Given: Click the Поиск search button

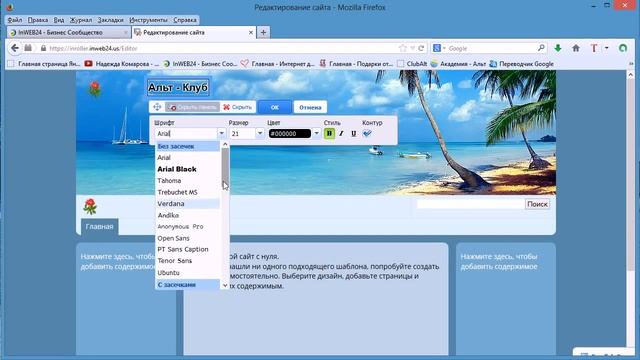Looking at the screenshot, I should click(x=537, y=204).
